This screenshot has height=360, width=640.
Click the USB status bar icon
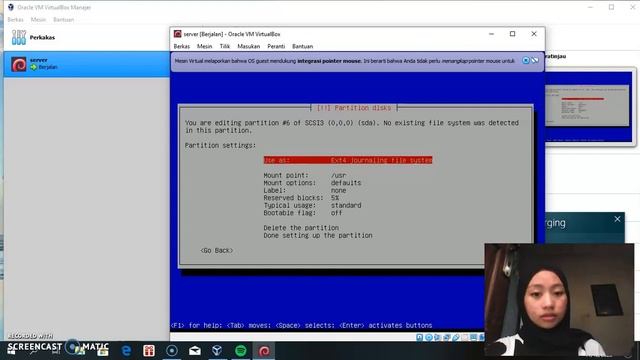tap(456, 337)
